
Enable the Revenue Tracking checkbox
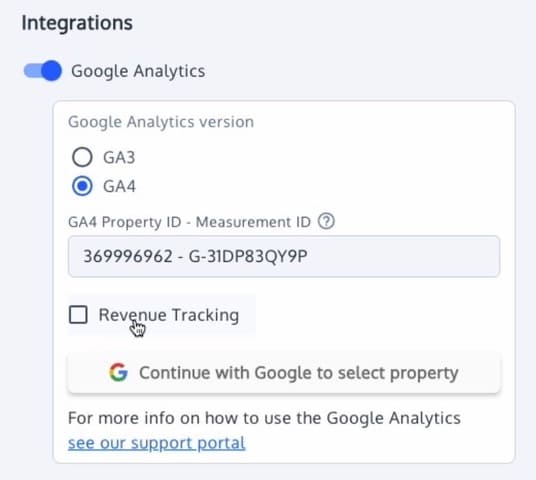point(78,315)
